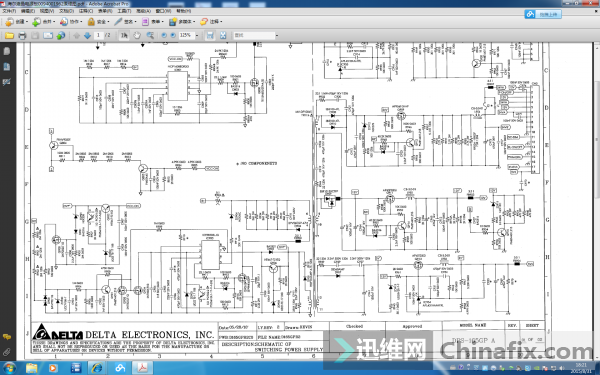Click the Comment button in task toolbar
Screen dimensions: 600x375
coord(211,22)
